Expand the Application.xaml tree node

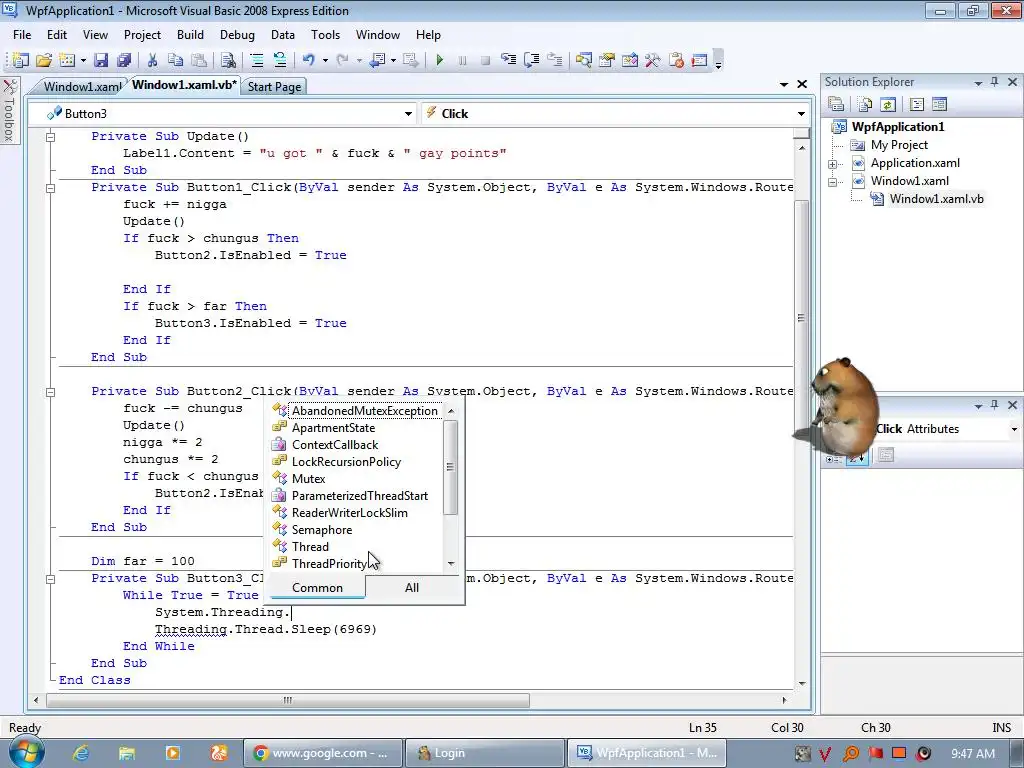coord(833,164)
